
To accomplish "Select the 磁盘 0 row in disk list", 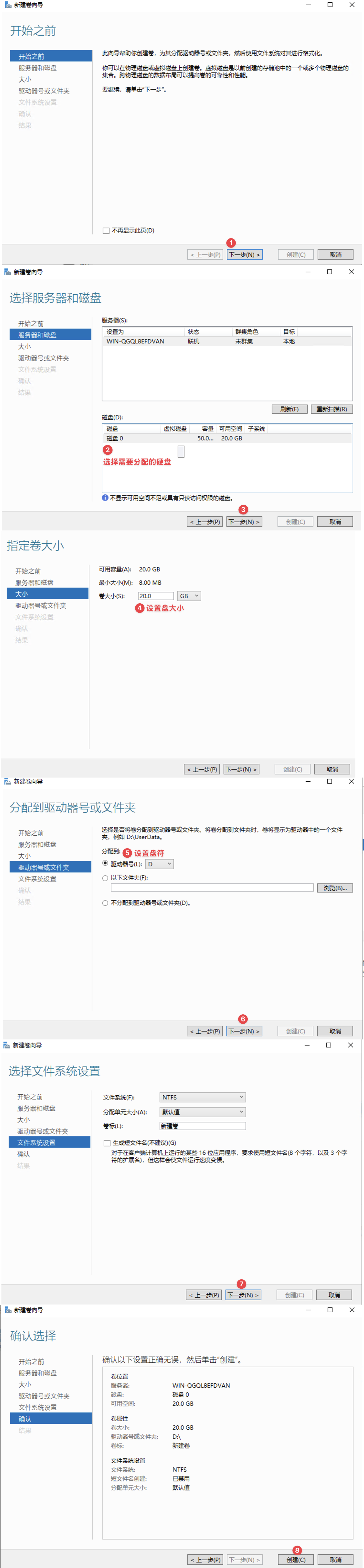I will [x=227, y=438].
